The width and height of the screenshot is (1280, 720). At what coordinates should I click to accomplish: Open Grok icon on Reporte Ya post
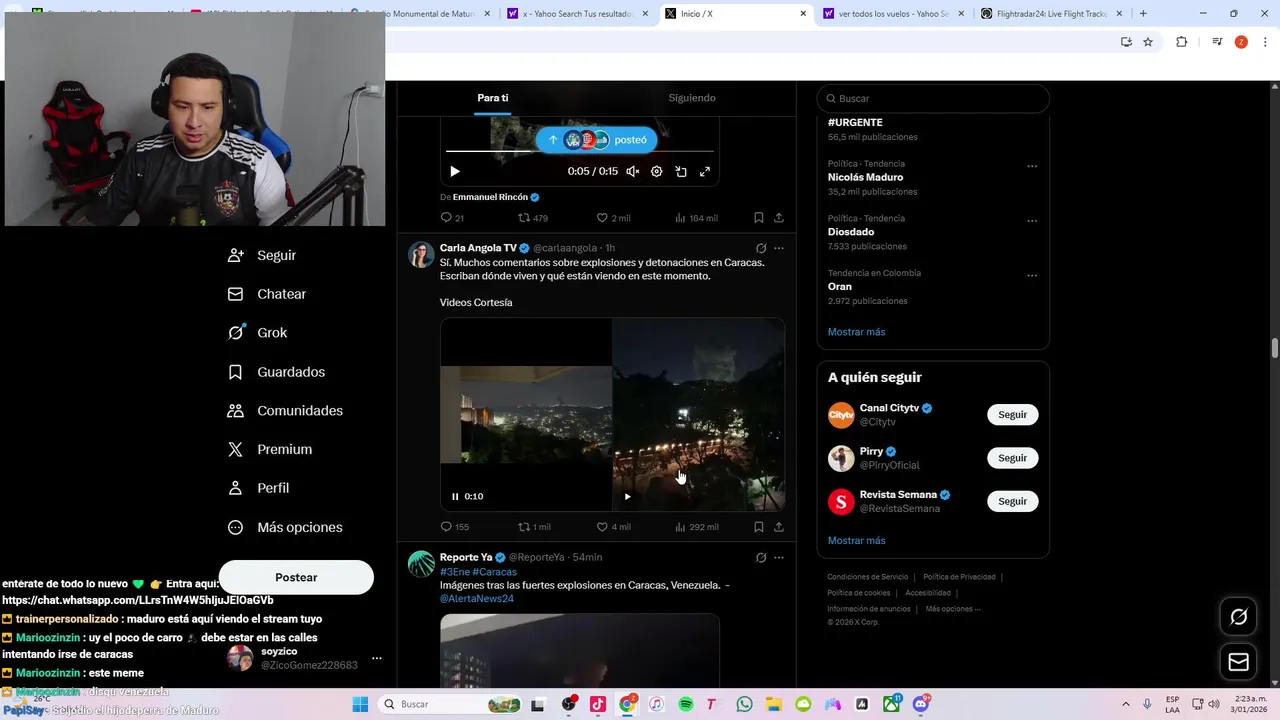(761, 557)
